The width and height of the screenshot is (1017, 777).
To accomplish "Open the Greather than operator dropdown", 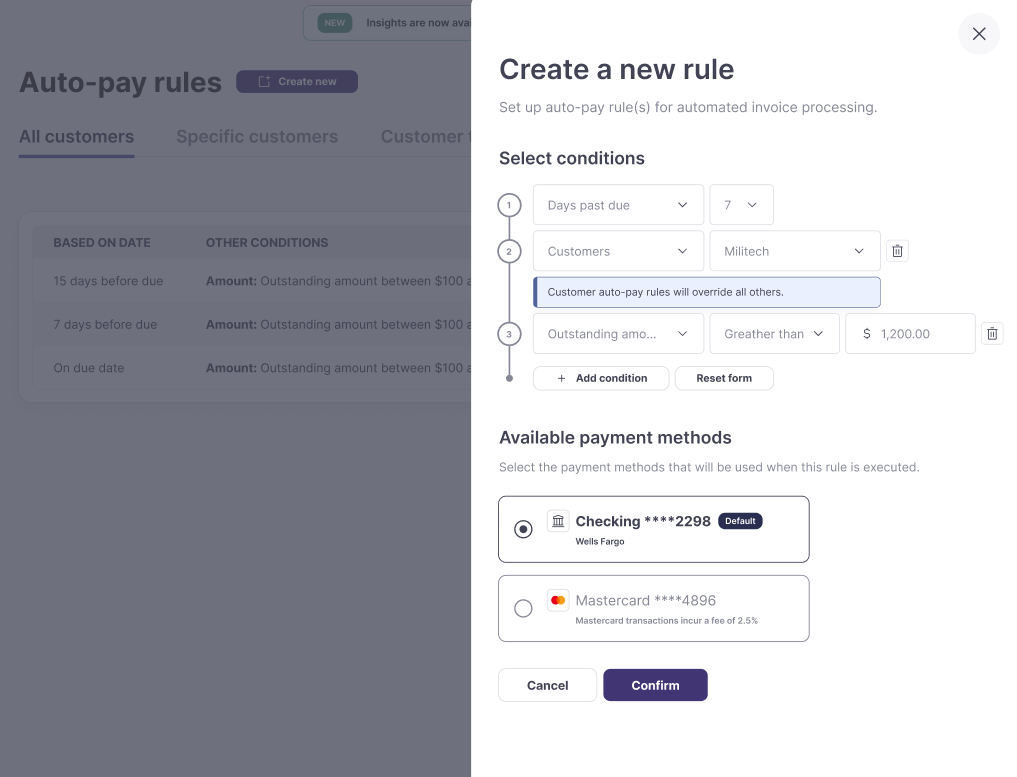I will pyautogui.click(x=774, y=334).
